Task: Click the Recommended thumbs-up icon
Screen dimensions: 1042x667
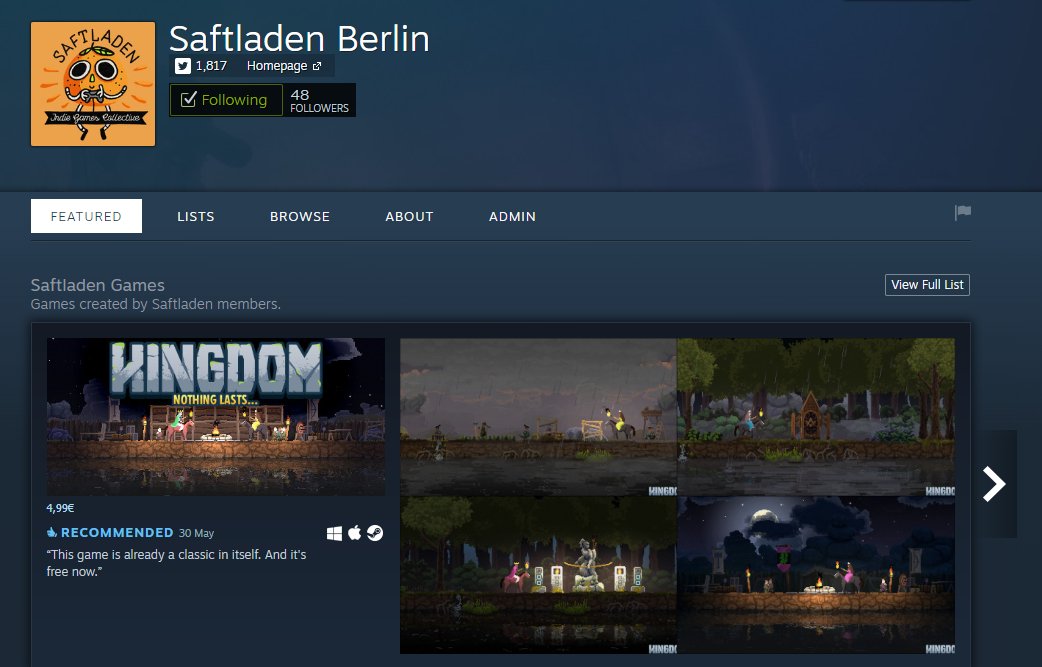Action: coord(52,533)
